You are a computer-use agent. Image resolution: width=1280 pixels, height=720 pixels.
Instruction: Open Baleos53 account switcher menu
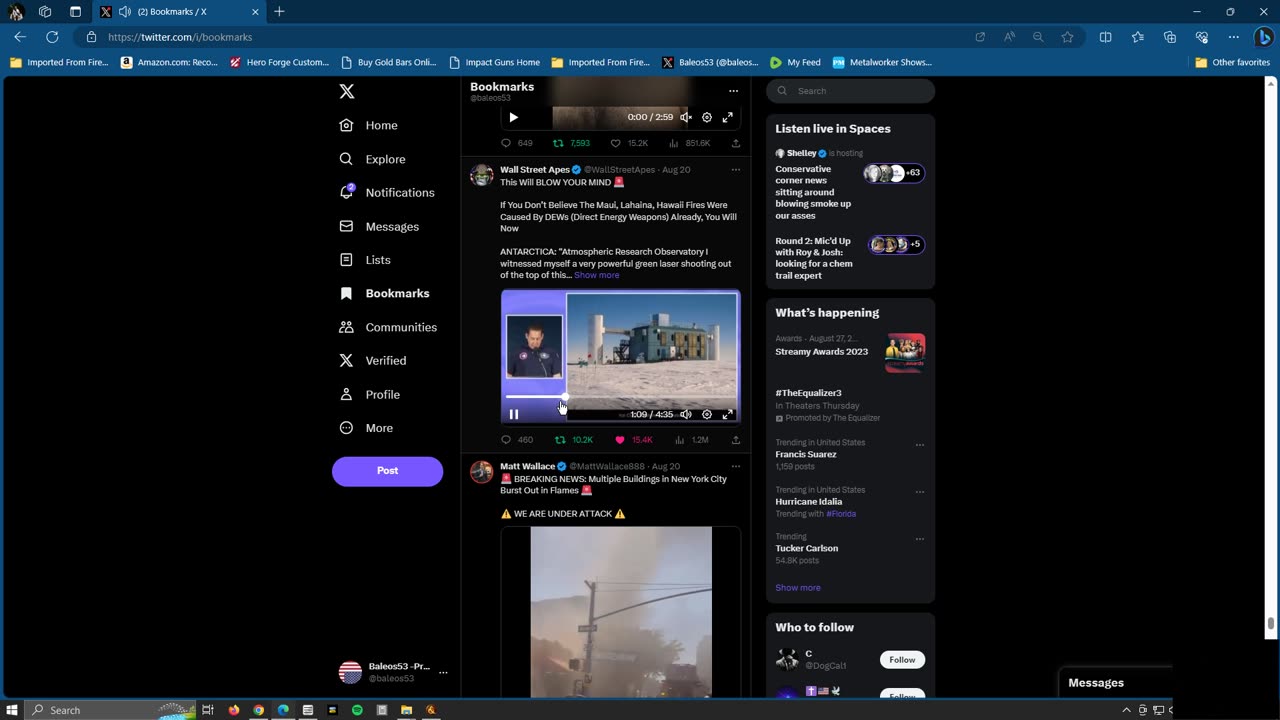coord(393,672)
